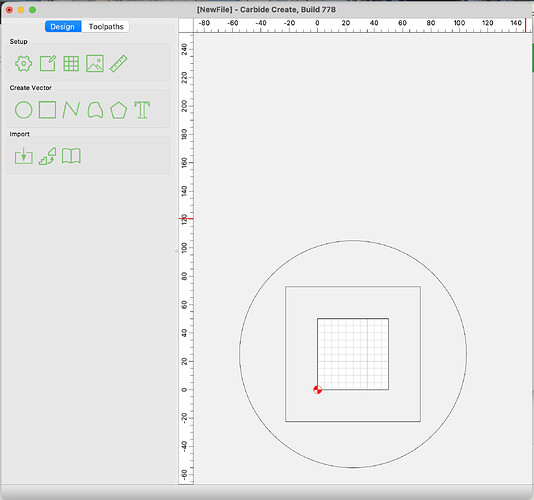Switch to the Design tab
Image resolution: width=534 pixels, height=500 pixels.
[x=63, y=27]
